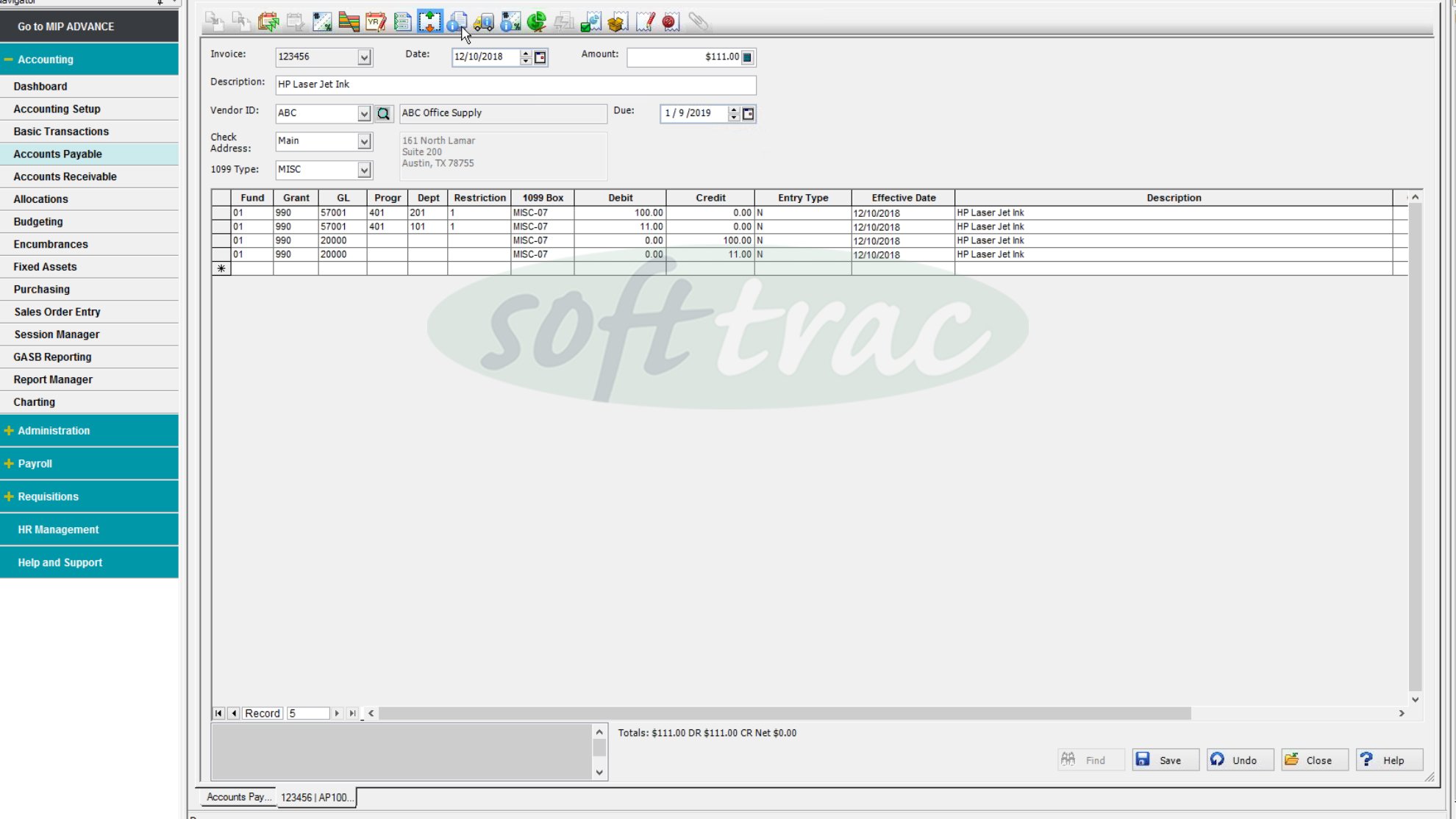This screenshot has width=1456, height=819.
Task: Open HR Management in the navigator
Action: tap(89, 529)
